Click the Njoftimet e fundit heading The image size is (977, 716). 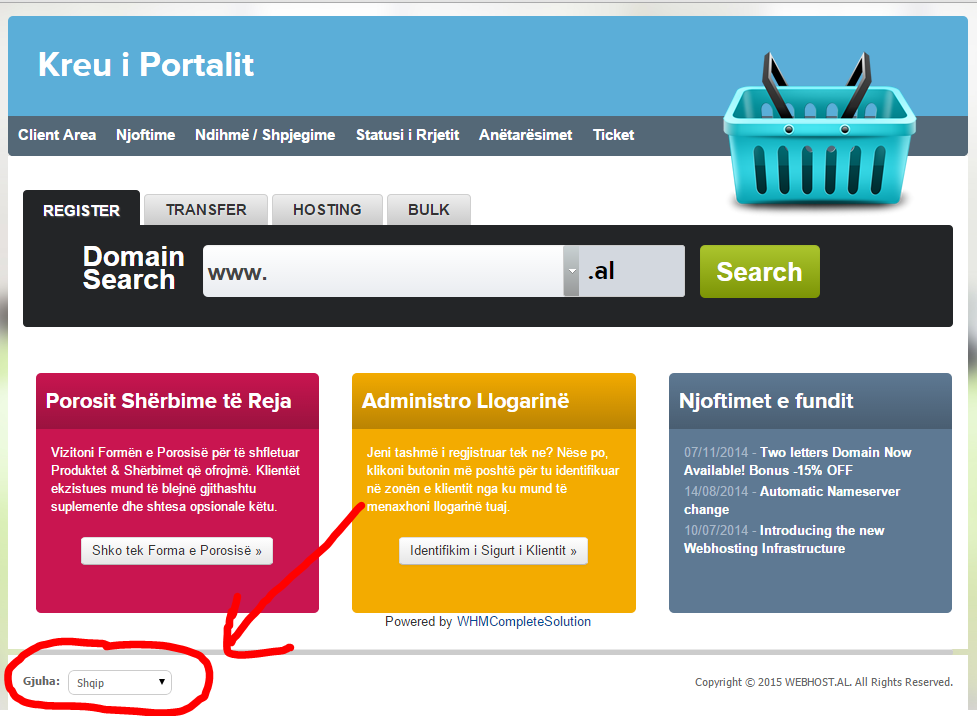coord(766,401)
